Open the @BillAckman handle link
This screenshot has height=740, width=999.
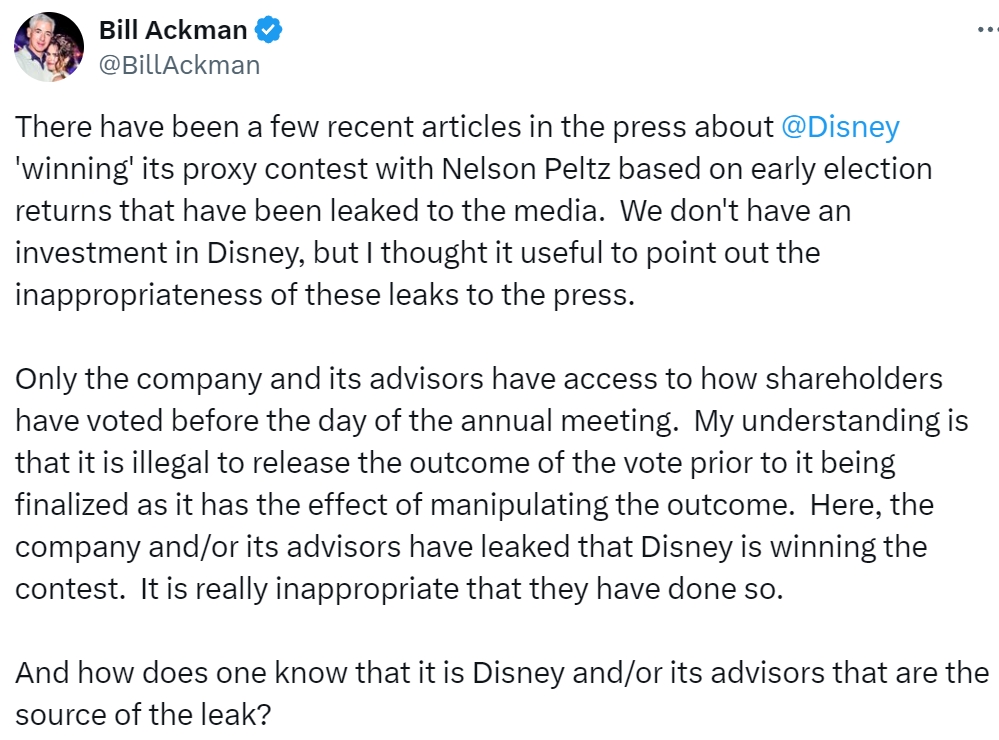click(179, 65)
